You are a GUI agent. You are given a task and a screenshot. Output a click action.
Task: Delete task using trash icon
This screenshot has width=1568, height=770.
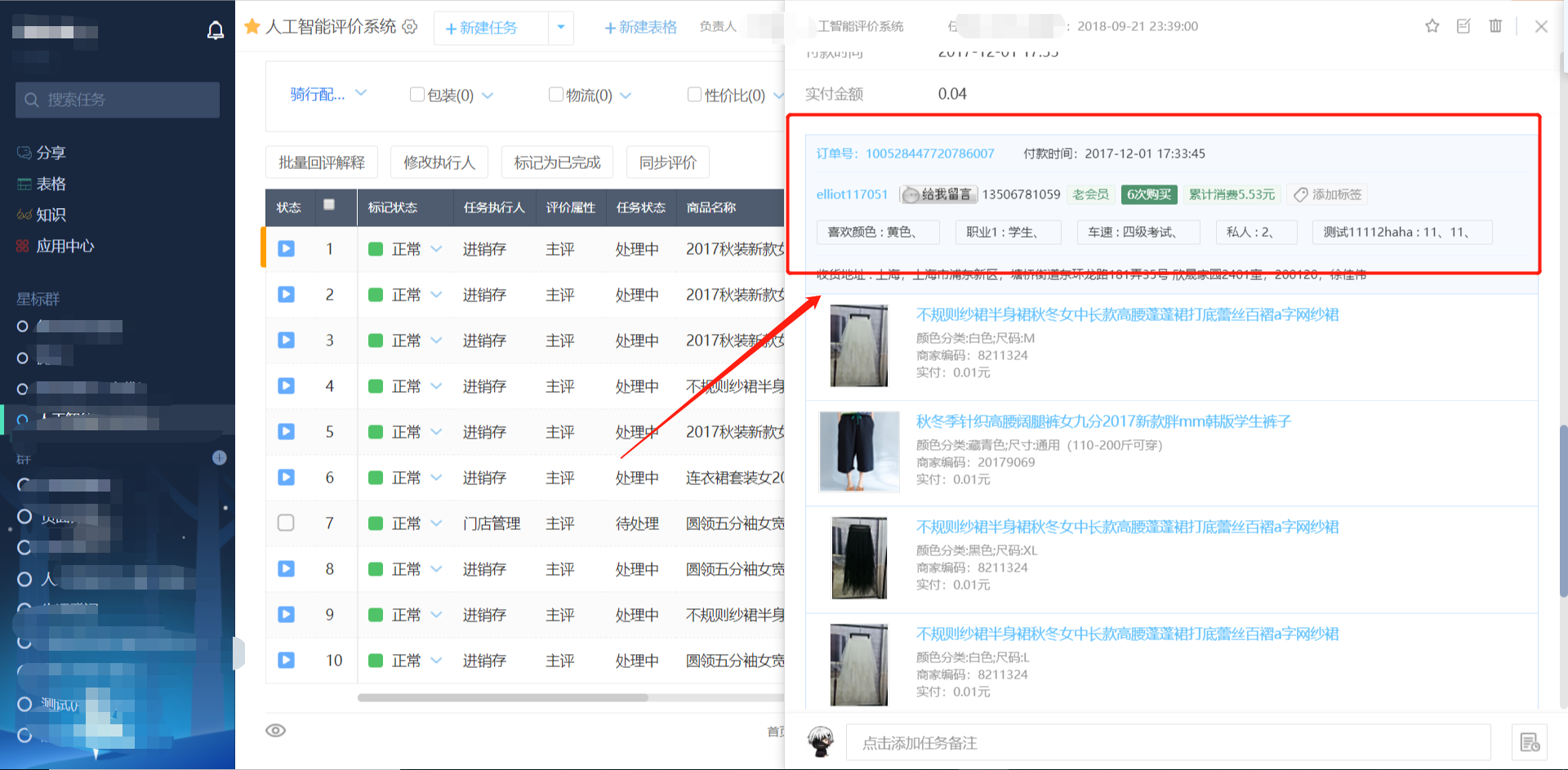(x=1495, y=26)
